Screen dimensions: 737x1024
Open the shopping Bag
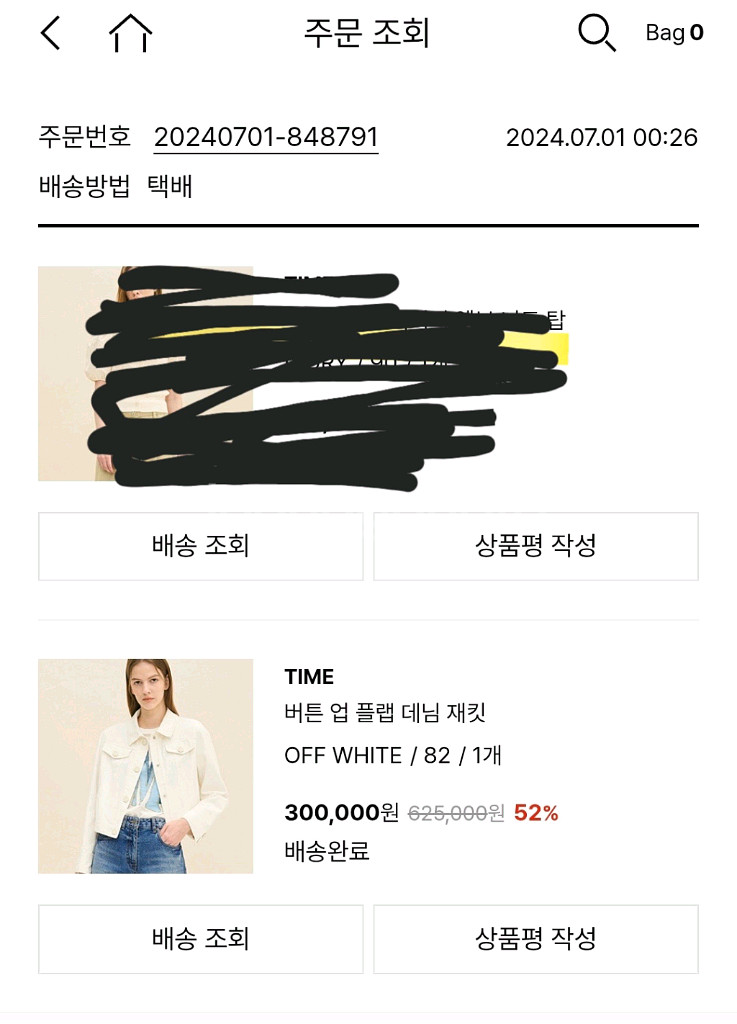coord(674,33)
